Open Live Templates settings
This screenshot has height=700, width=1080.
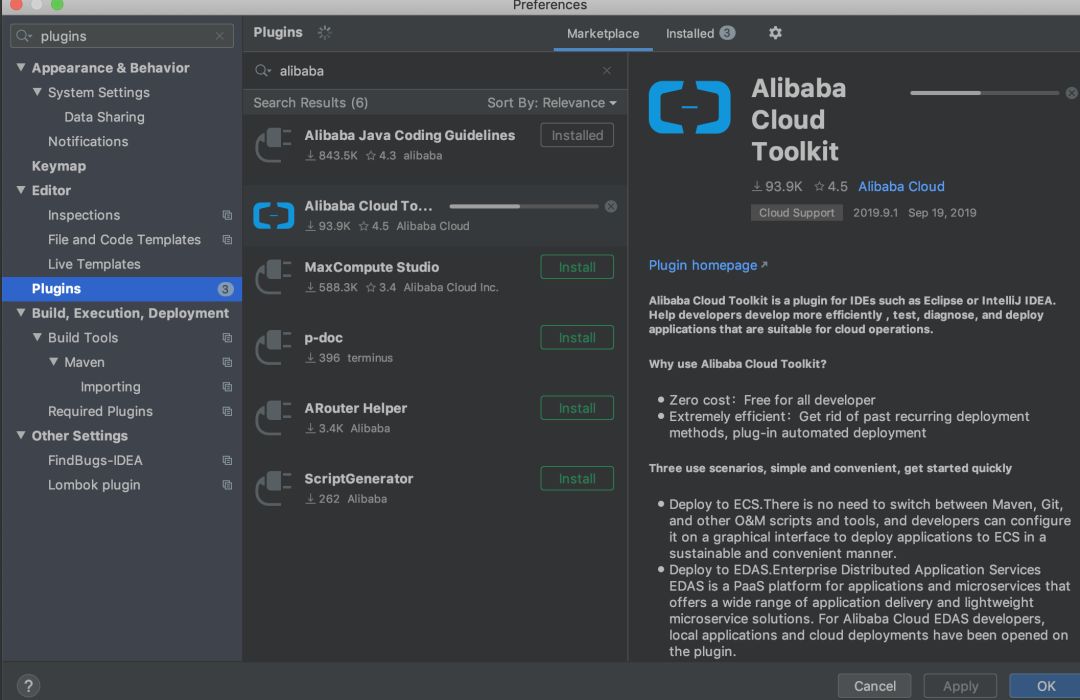click(x=94, y=264)
